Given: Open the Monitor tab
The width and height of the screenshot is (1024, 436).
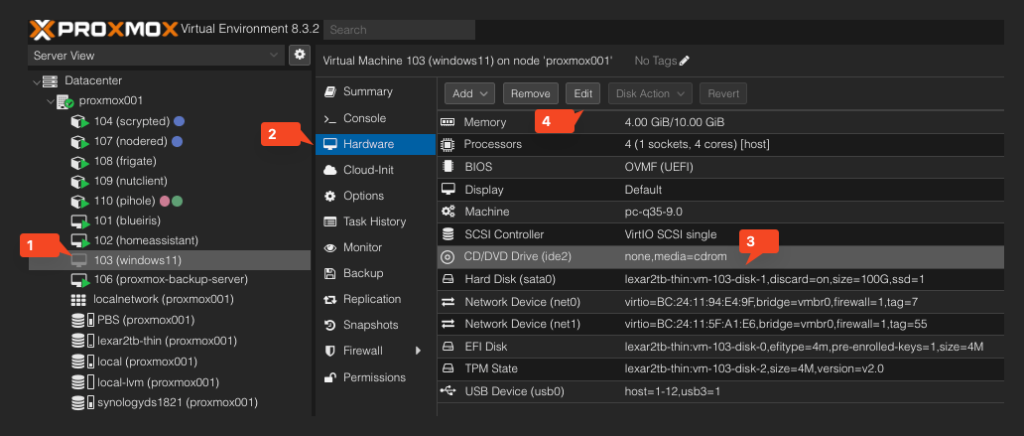Looking at the screenshot, I should pos(376,247).
